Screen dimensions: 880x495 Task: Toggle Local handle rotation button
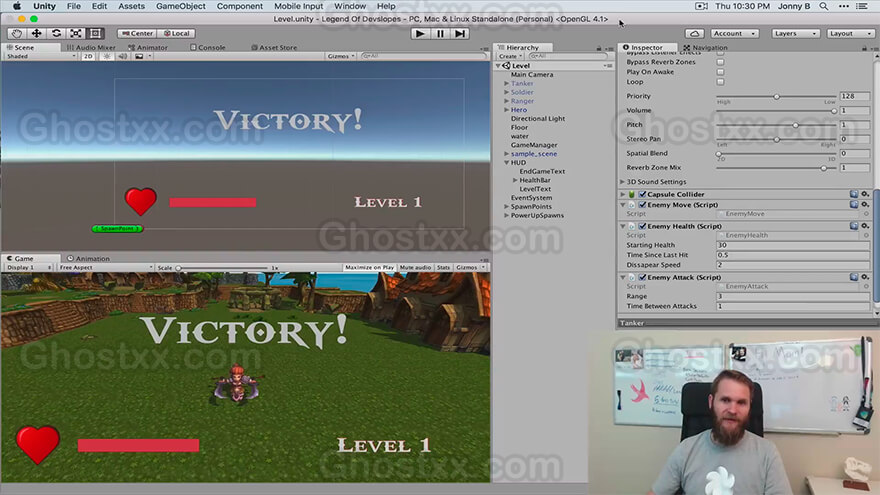[176, 34]
